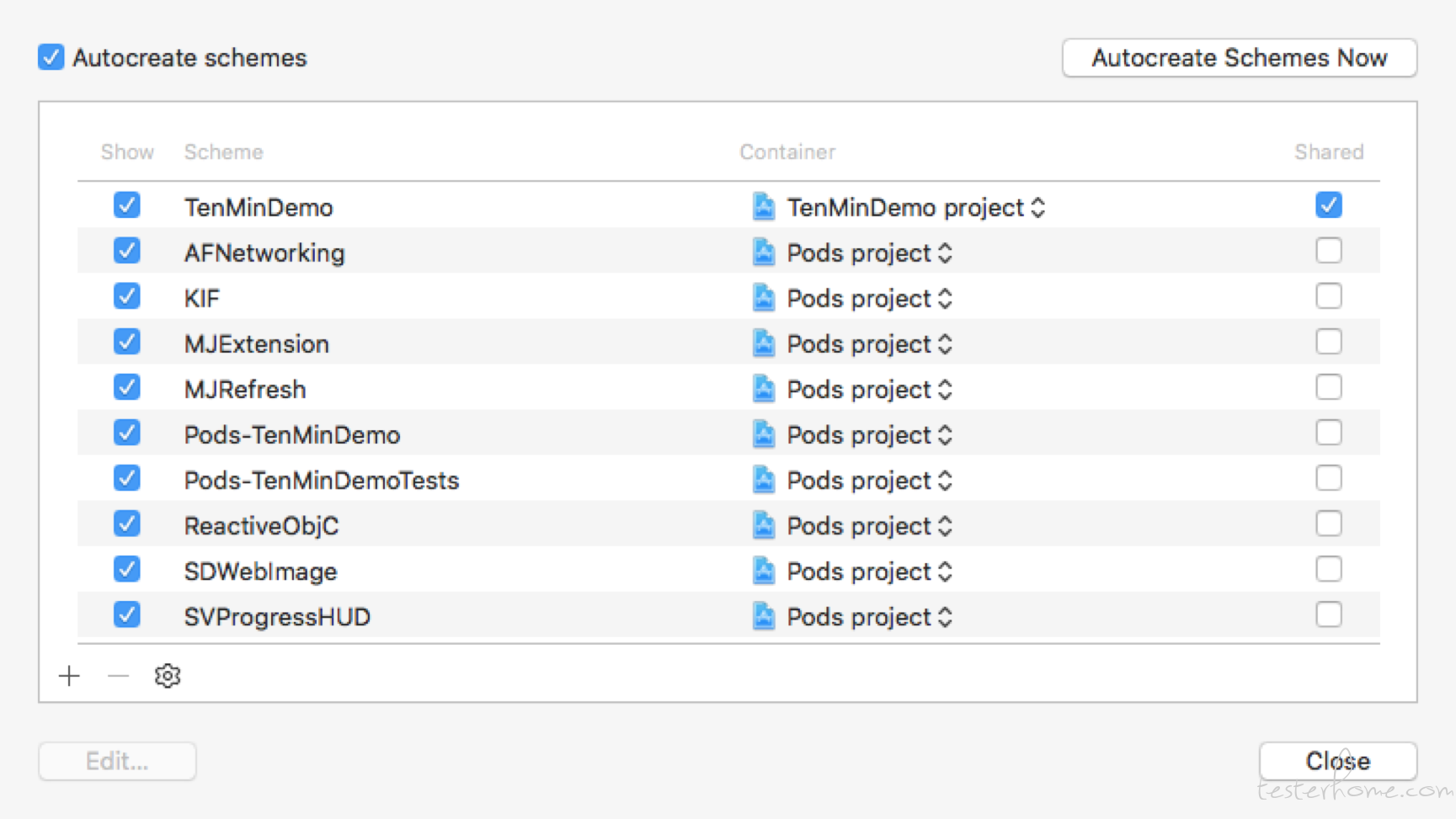Screen dimensions: 1456x819
Task: Select the MJExtension scheme name
Action: click(x=257, y=344)
